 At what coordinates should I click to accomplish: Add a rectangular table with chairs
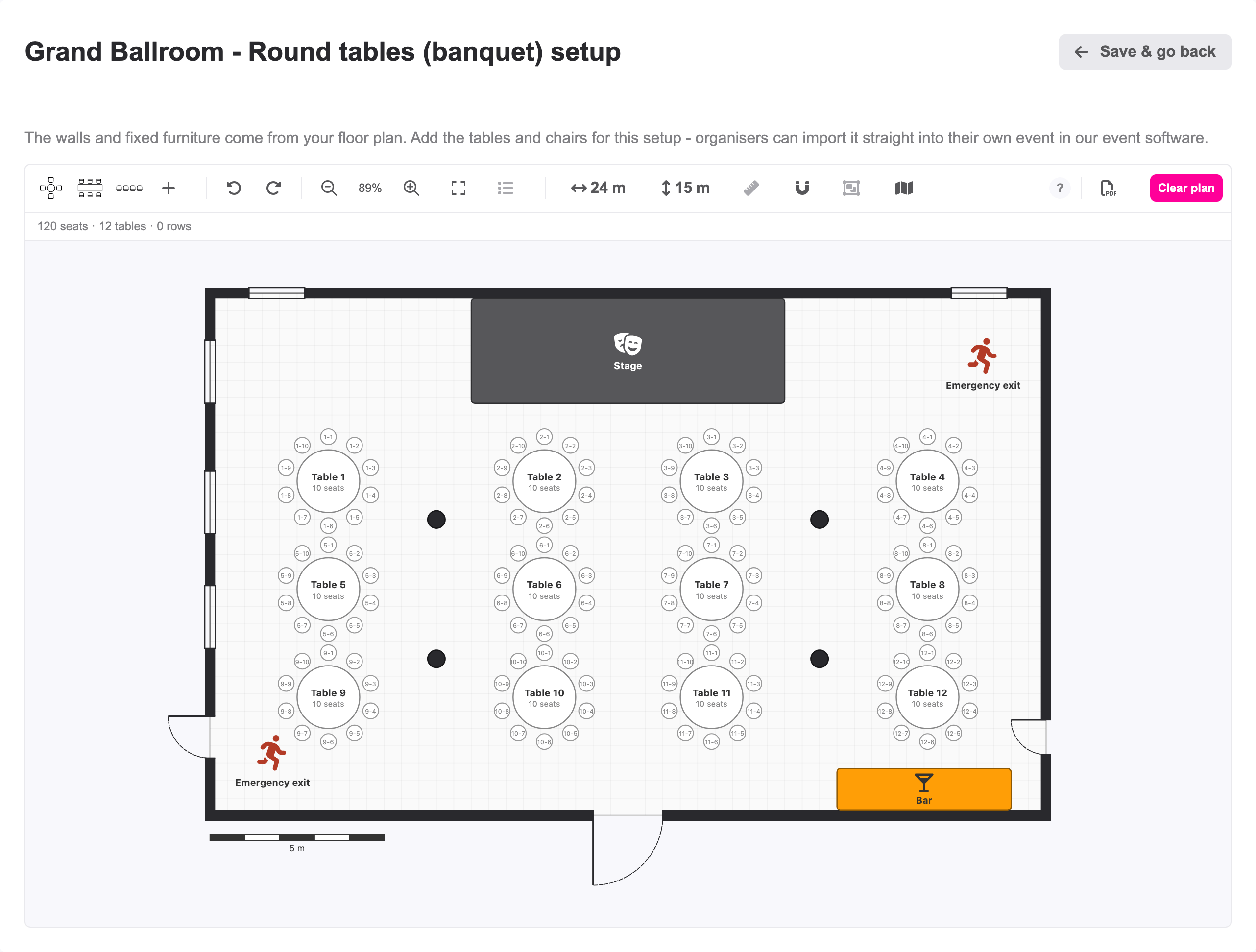[90, 188]
